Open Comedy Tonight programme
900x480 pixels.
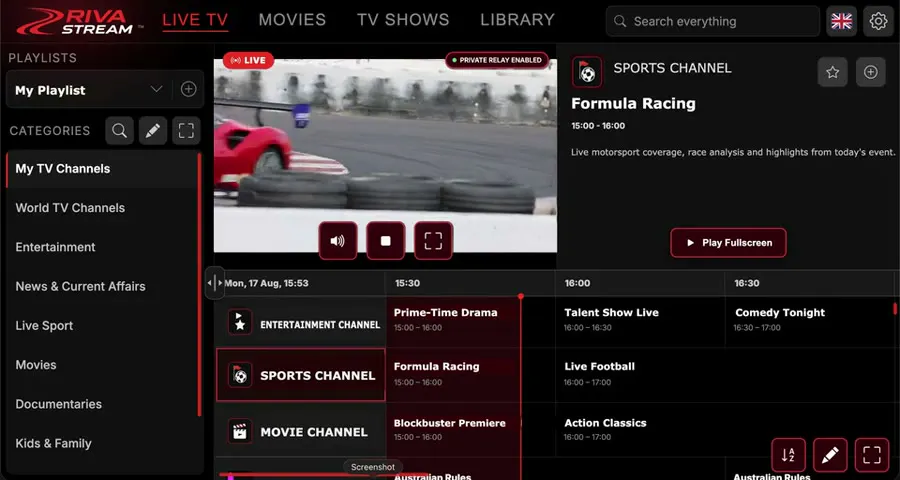(812, 322)
